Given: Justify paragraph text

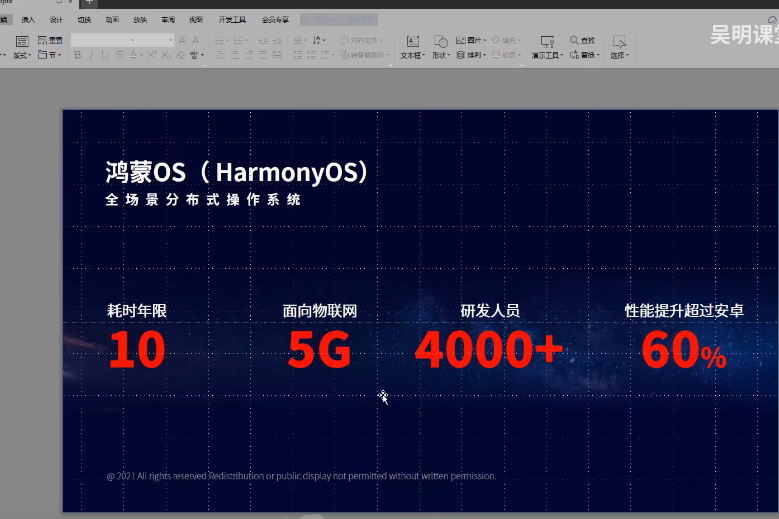Looking at the screenshot, I should [263, 55].
